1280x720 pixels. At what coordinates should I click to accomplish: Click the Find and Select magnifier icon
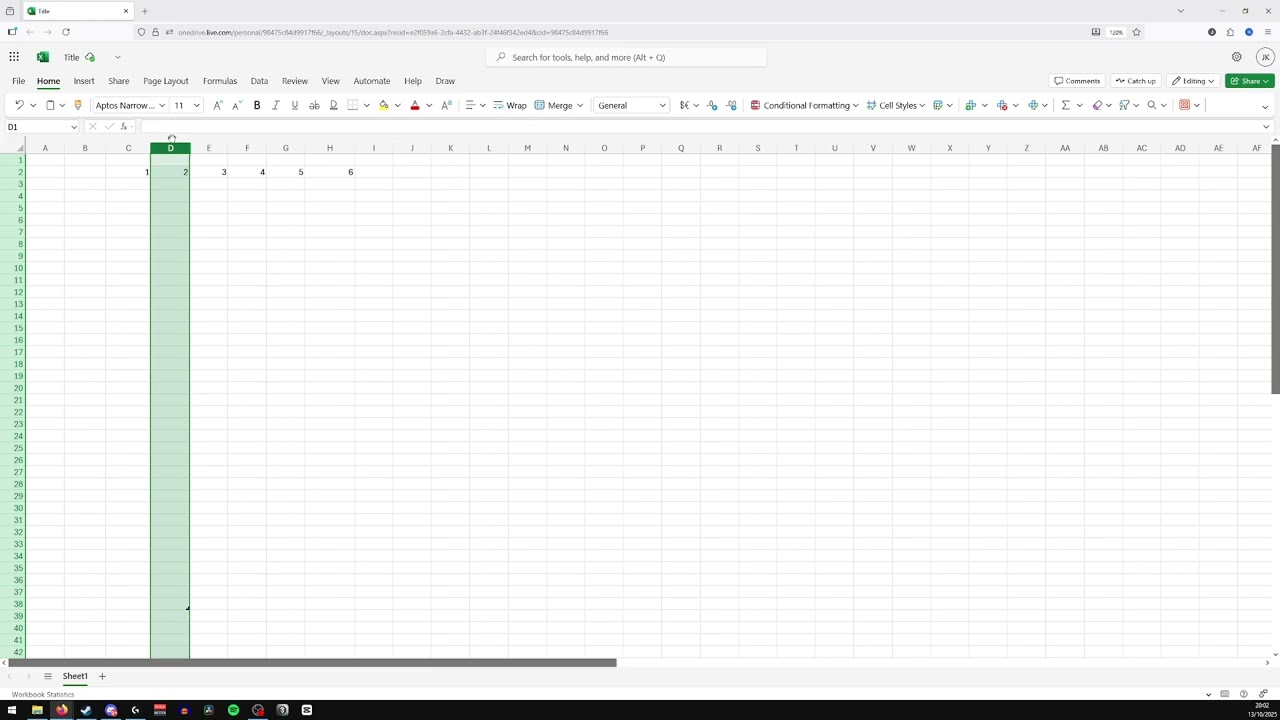(1152, 105)
